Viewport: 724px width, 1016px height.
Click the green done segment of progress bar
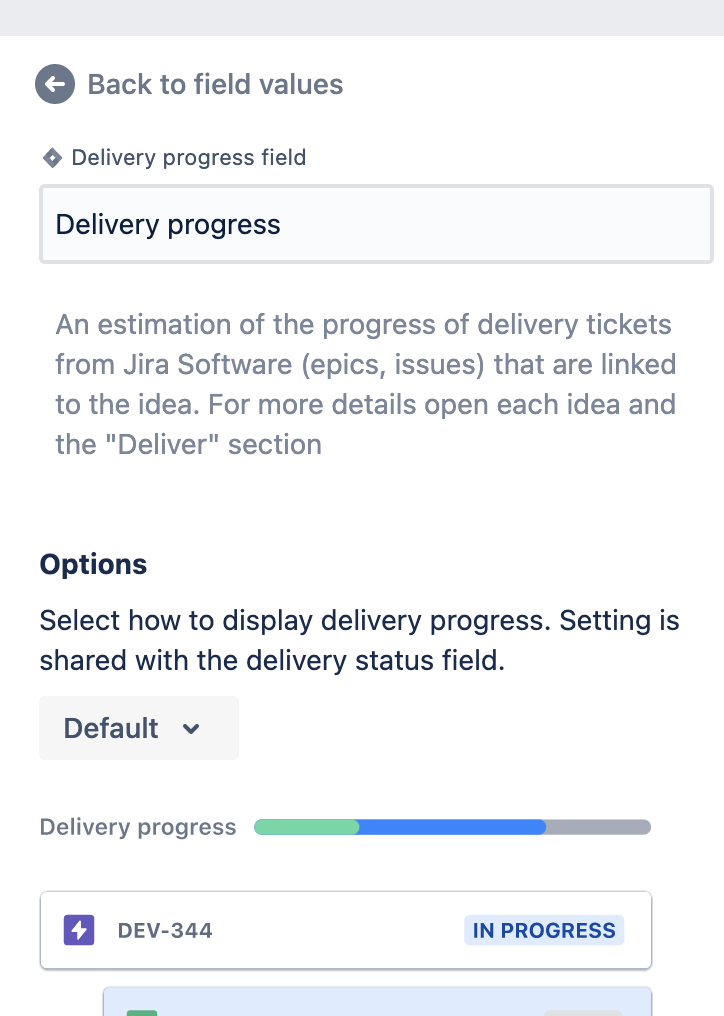tap(307, 827)
